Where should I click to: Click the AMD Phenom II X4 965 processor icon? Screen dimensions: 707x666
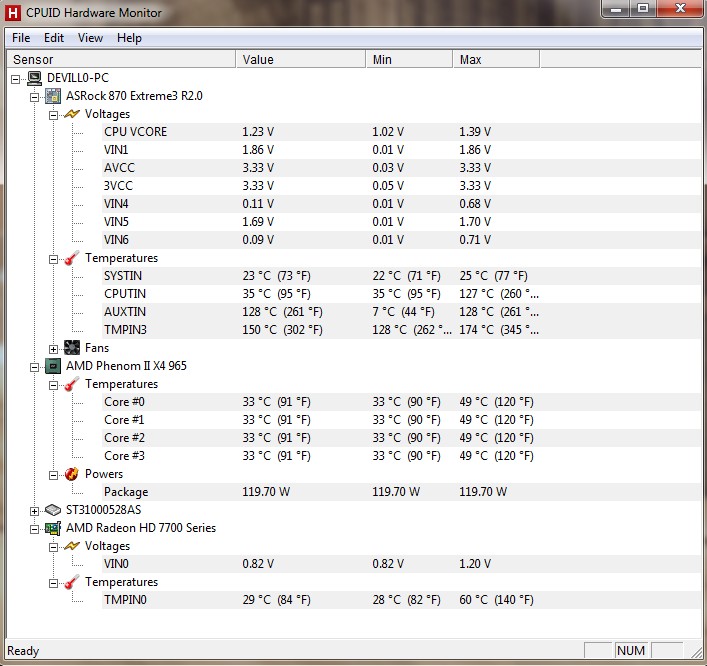tap(53, 366)
